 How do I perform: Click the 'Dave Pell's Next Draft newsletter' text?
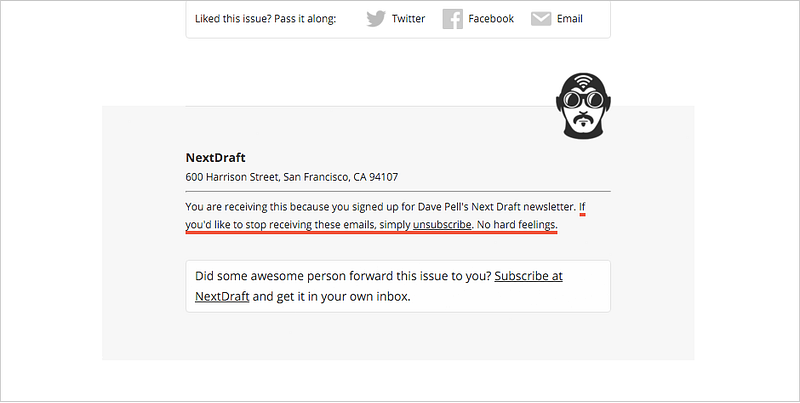[x=496, y=207]
